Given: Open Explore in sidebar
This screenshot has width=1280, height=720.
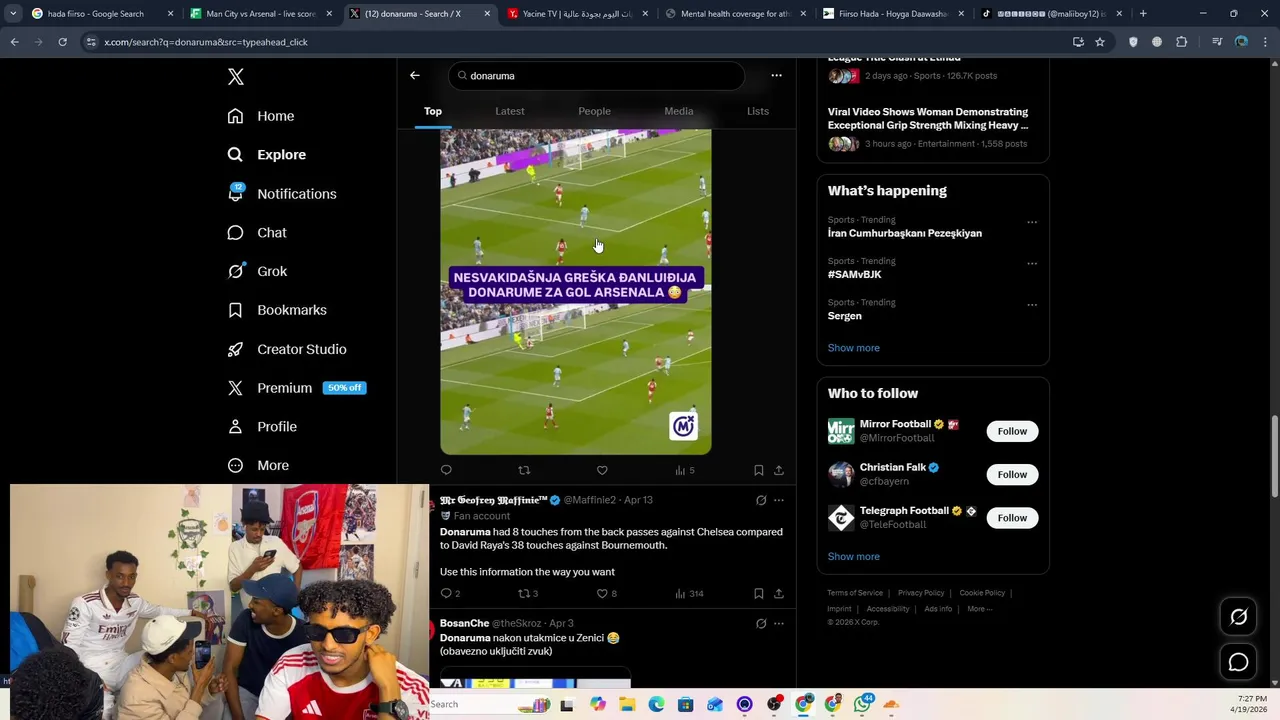Looking at the screenshot, I should click(267, 155).
